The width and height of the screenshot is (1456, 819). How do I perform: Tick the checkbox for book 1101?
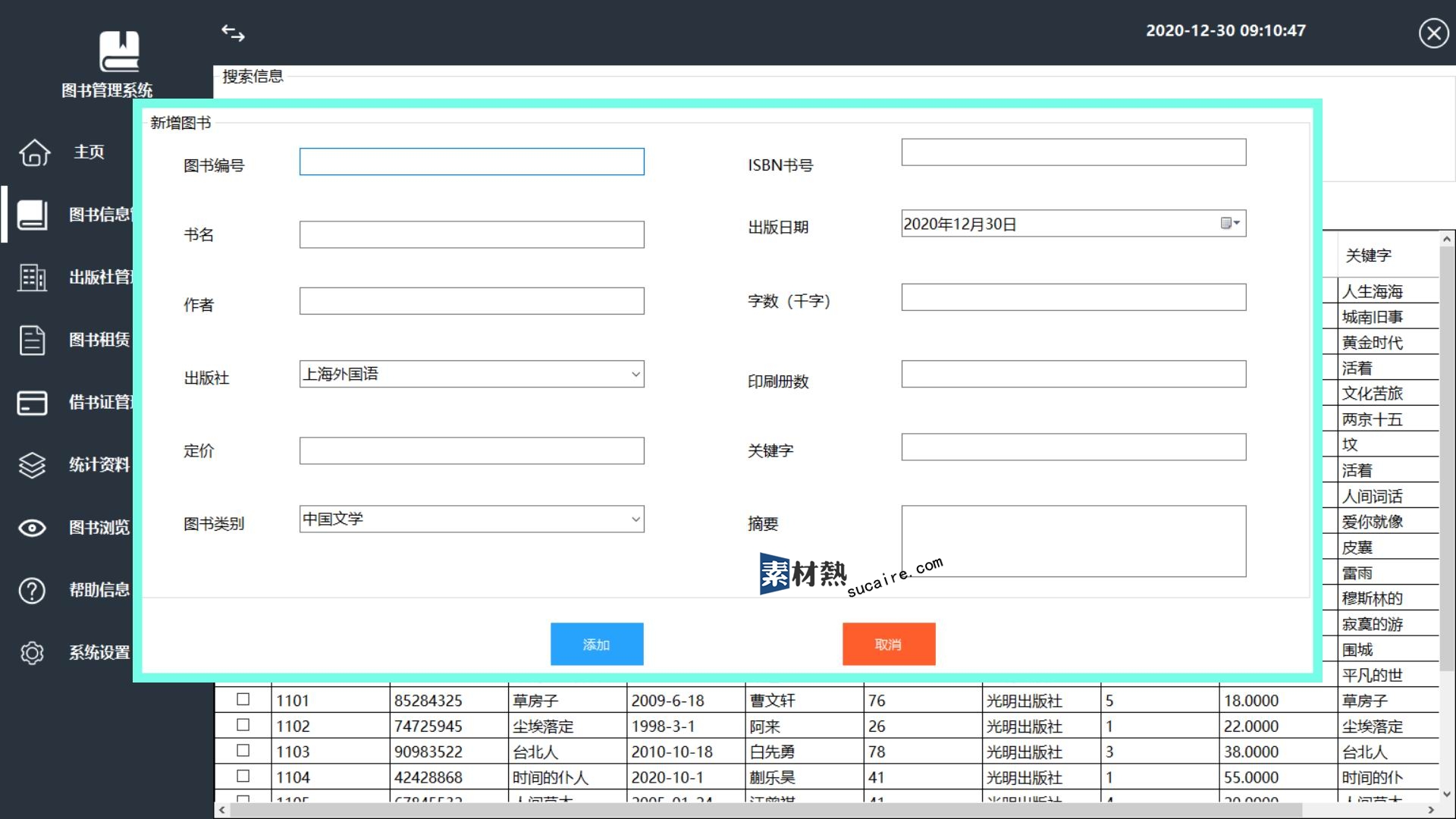(x=243, y=699)
